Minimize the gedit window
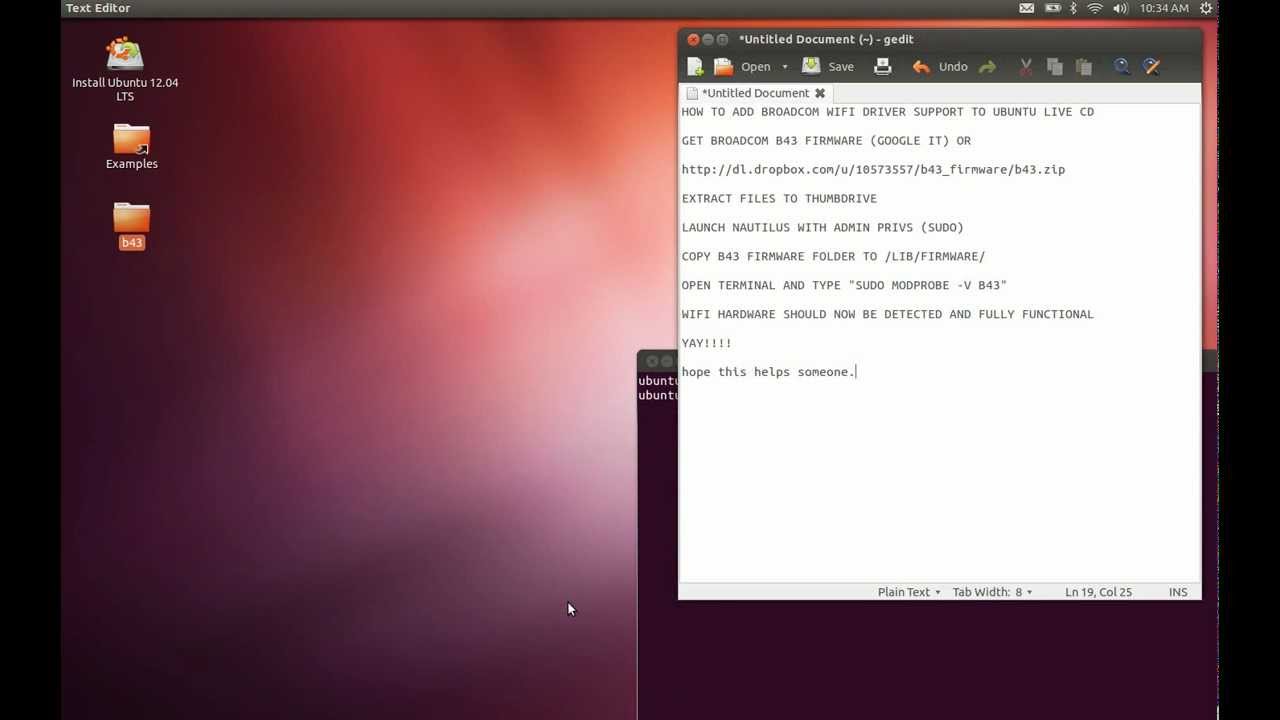This screenshot has height=720, width=1280. coord(708,40)
